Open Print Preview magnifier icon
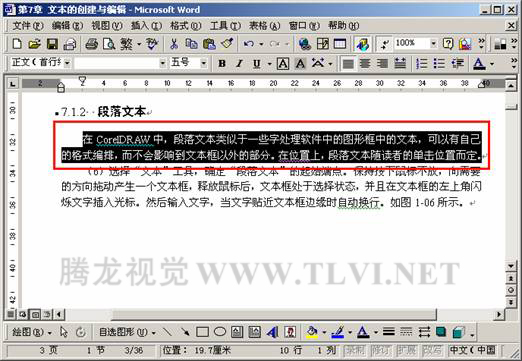The width and height of the screenshot is (522, 361). coord(109,44)
